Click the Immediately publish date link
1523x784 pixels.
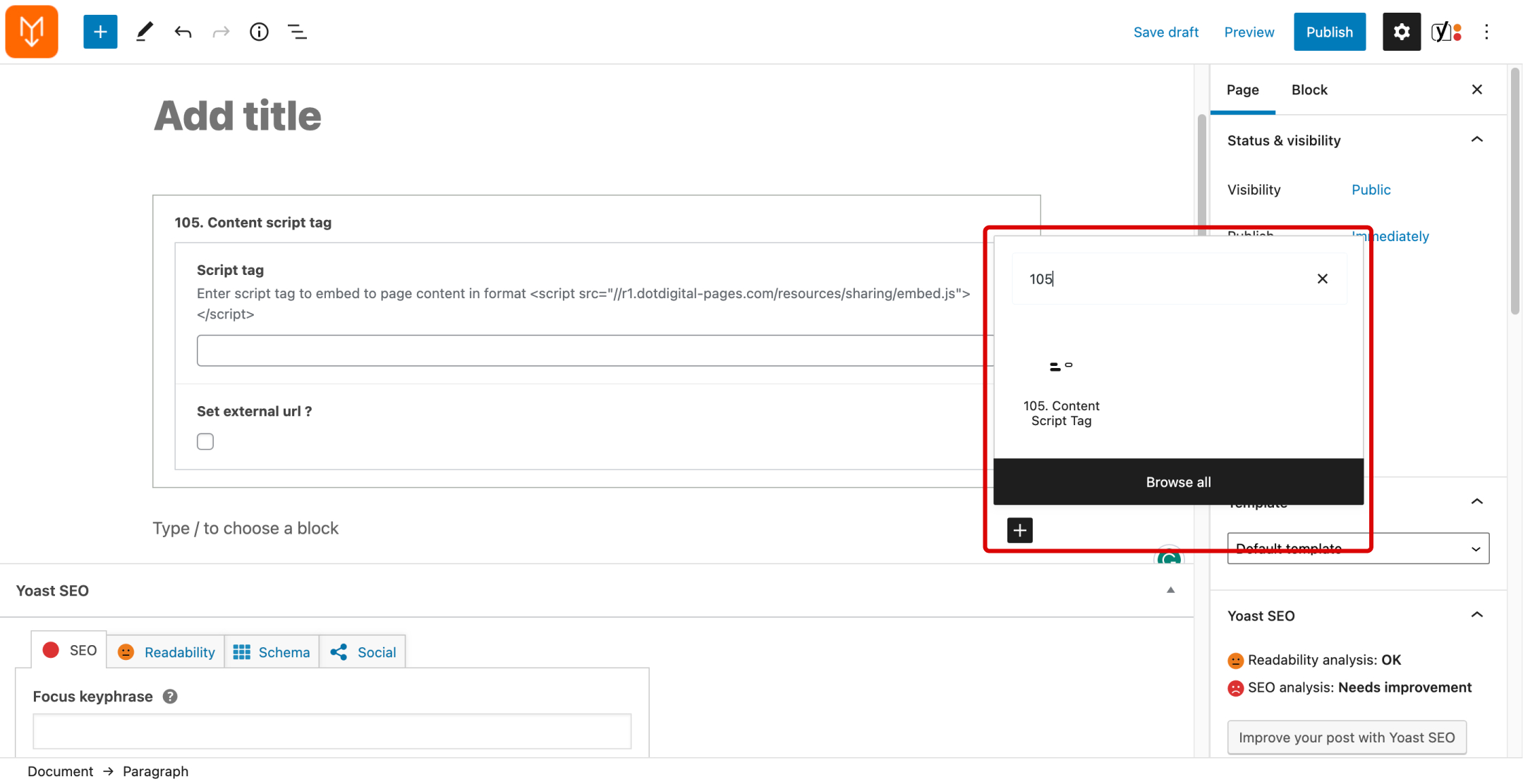[x=1390, y=236]
